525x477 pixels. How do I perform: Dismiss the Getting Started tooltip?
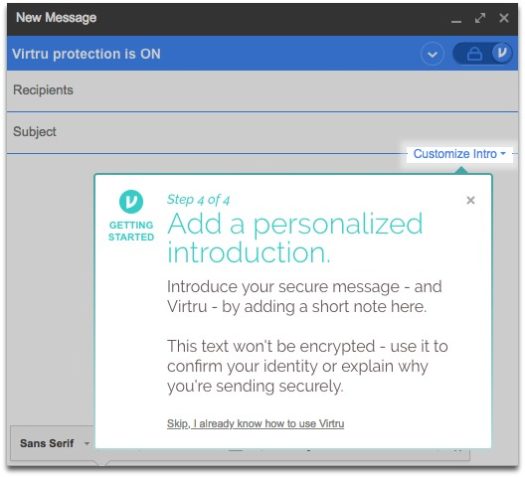coord(470,200)
